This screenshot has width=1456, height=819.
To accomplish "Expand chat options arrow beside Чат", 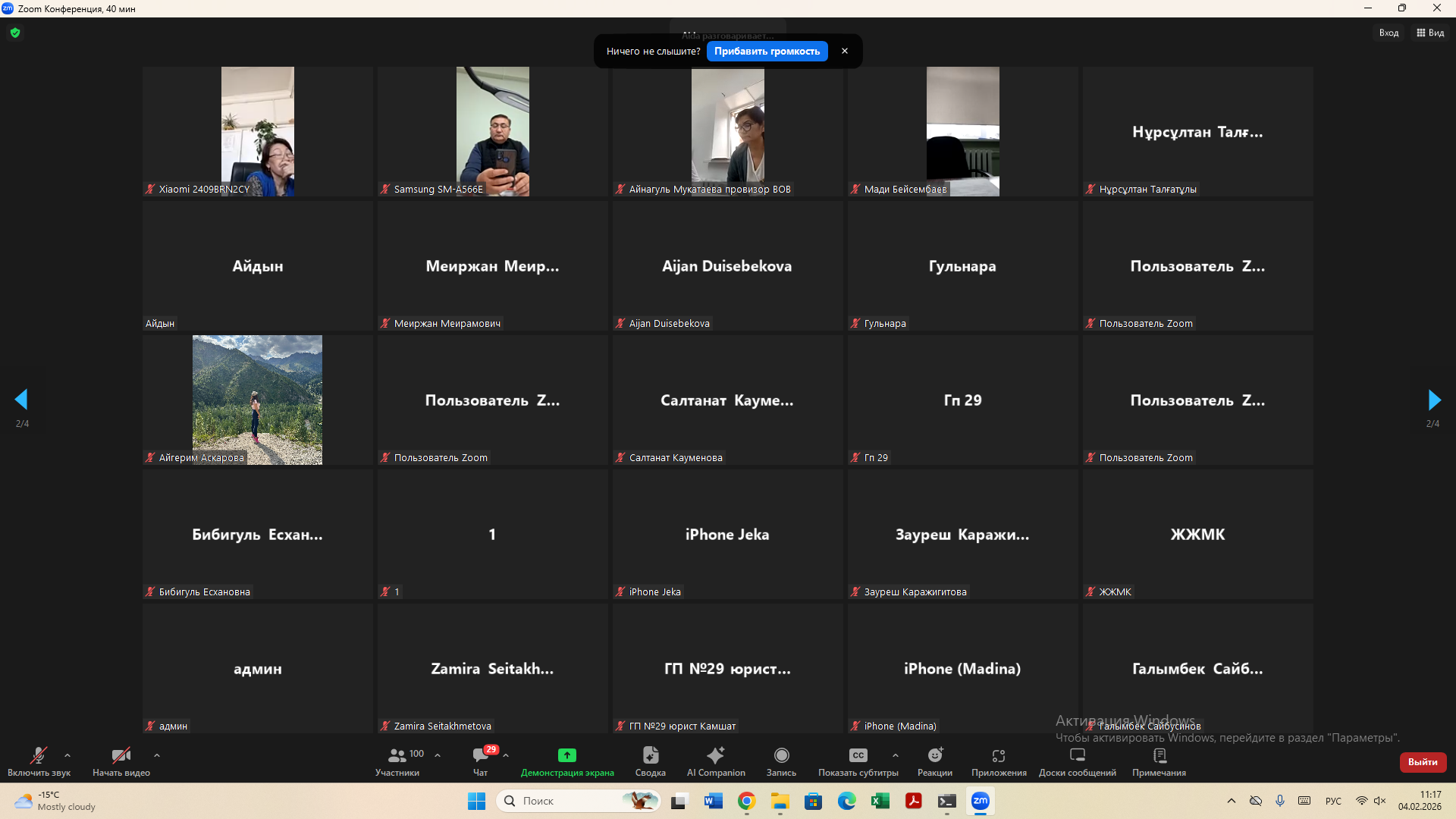I will [506, 755].
